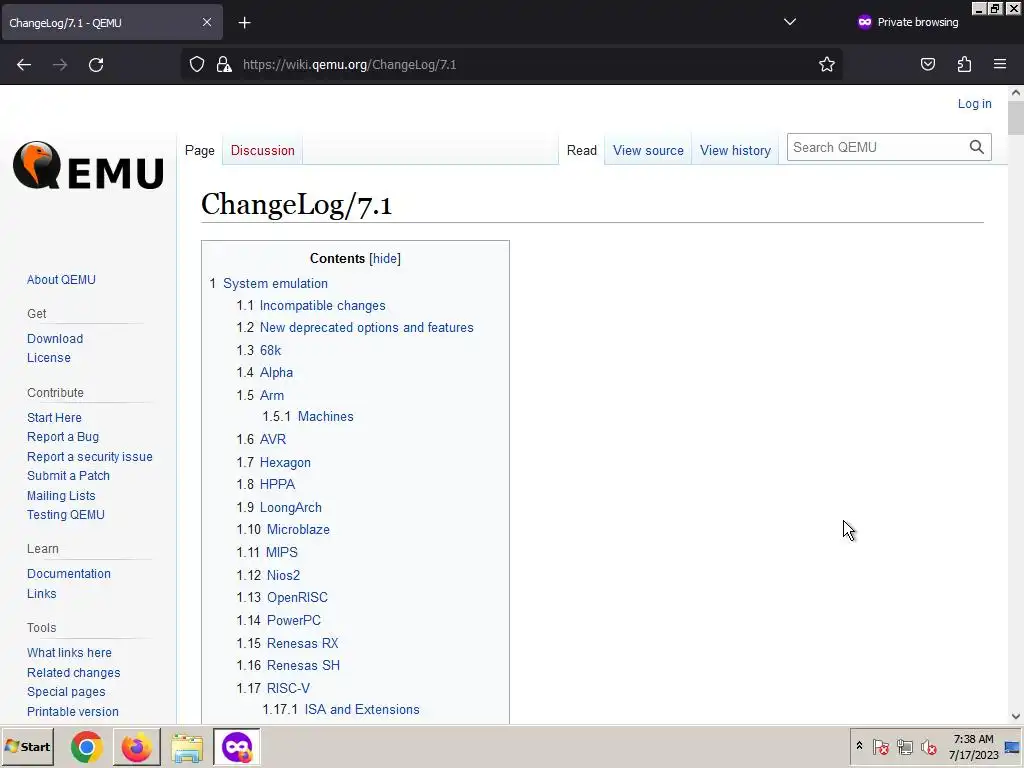Bookmark this page with the star
Screen dimensions: 1024x768
(827, 64)
